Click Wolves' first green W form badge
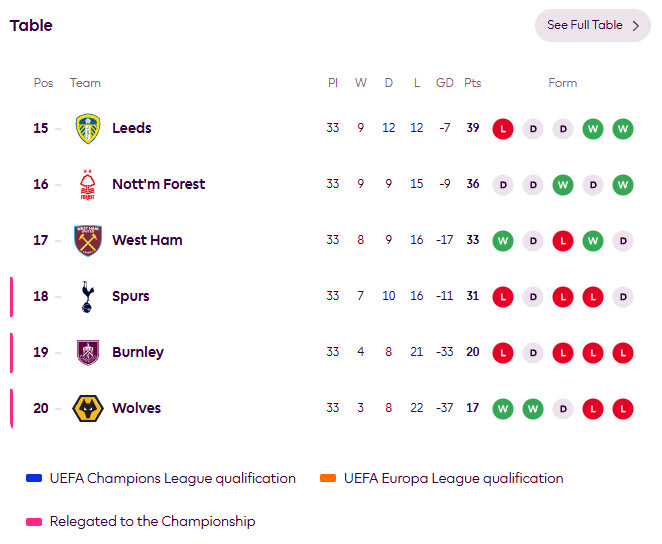 [x=503, y=409]
